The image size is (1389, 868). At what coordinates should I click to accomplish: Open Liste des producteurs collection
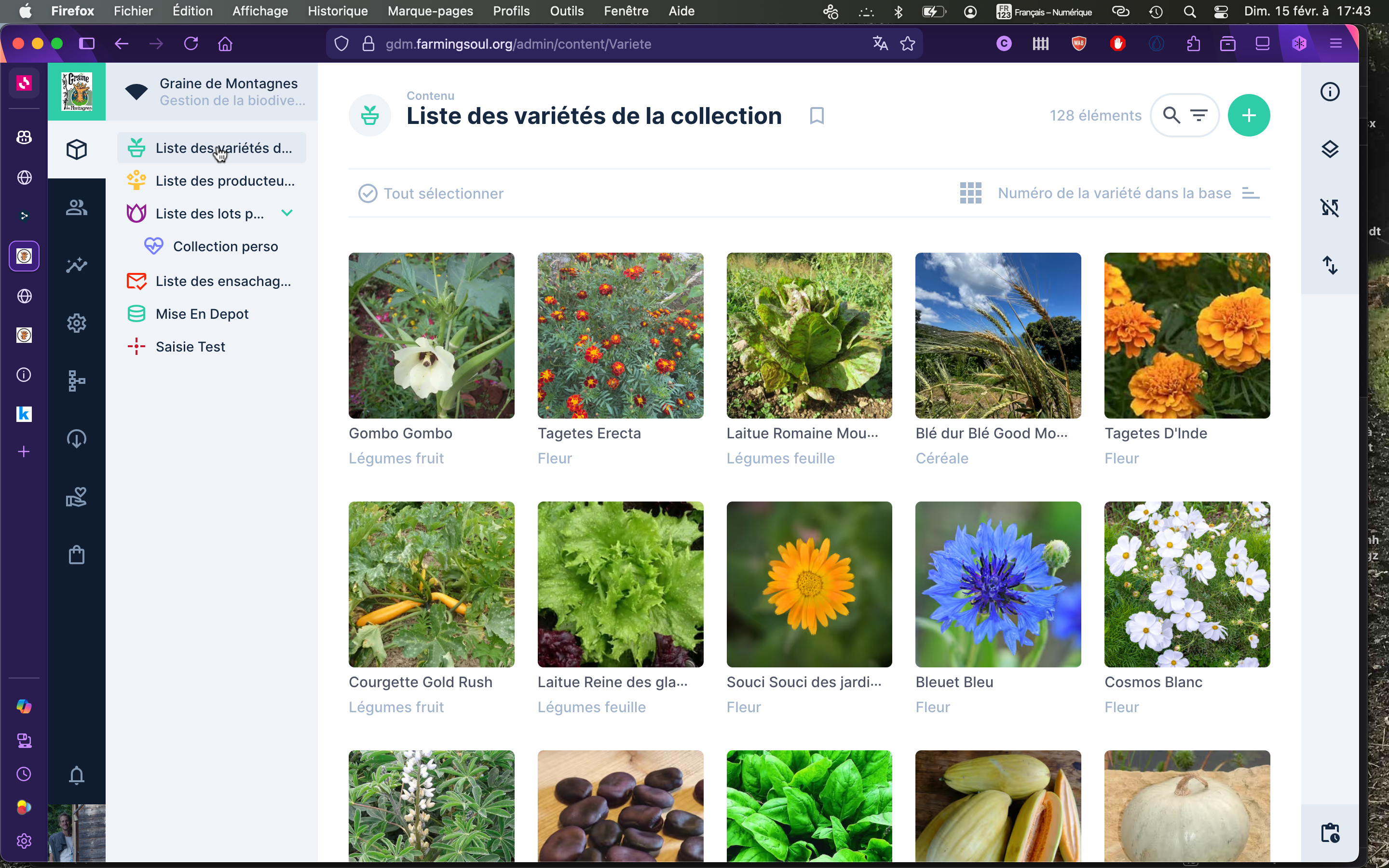224,181
